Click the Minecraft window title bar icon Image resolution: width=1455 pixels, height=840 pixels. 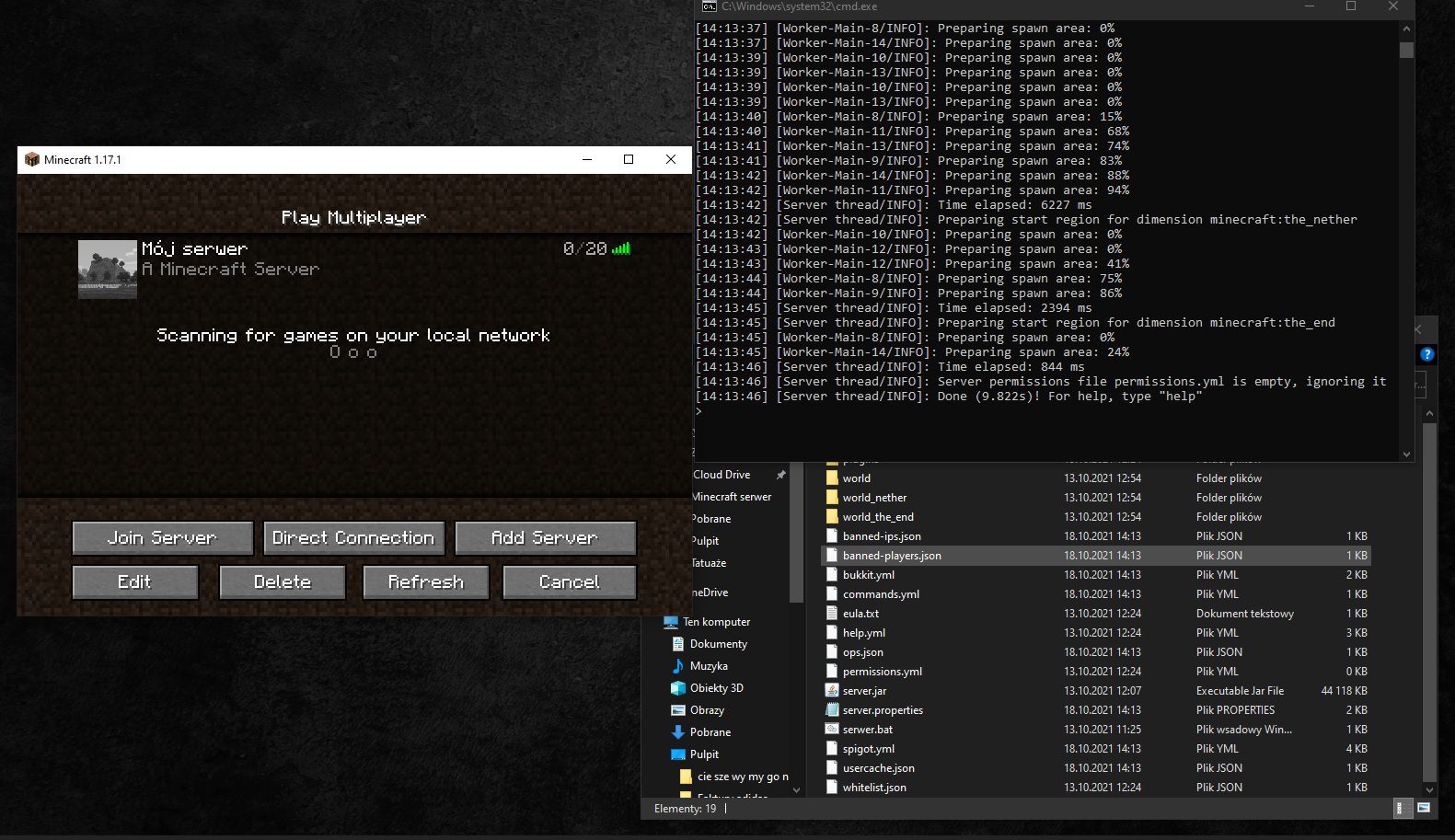[32, 159]
